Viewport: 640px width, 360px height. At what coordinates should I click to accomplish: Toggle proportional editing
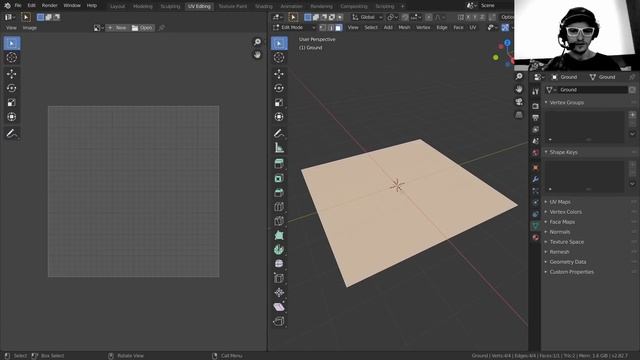429,17
